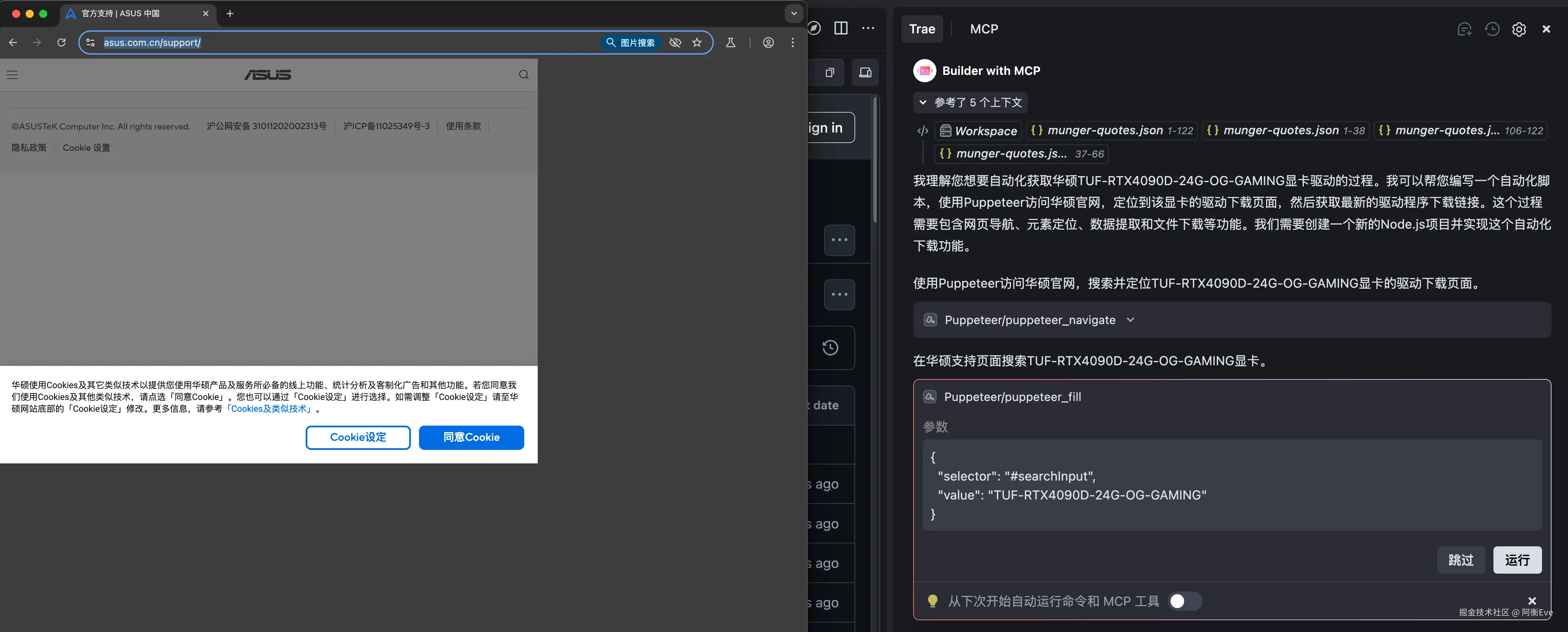This screenshot has height=632, width=1568.
Task: Open ASUS hamburger menu
Action: [x=12, y=75]
